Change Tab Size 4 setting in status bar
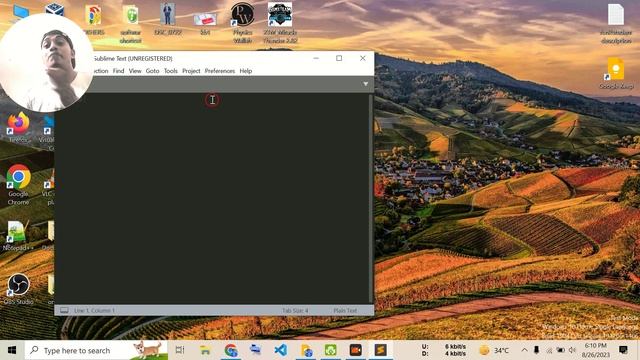This screenshot has height=360, width=640. click(295, 311)
